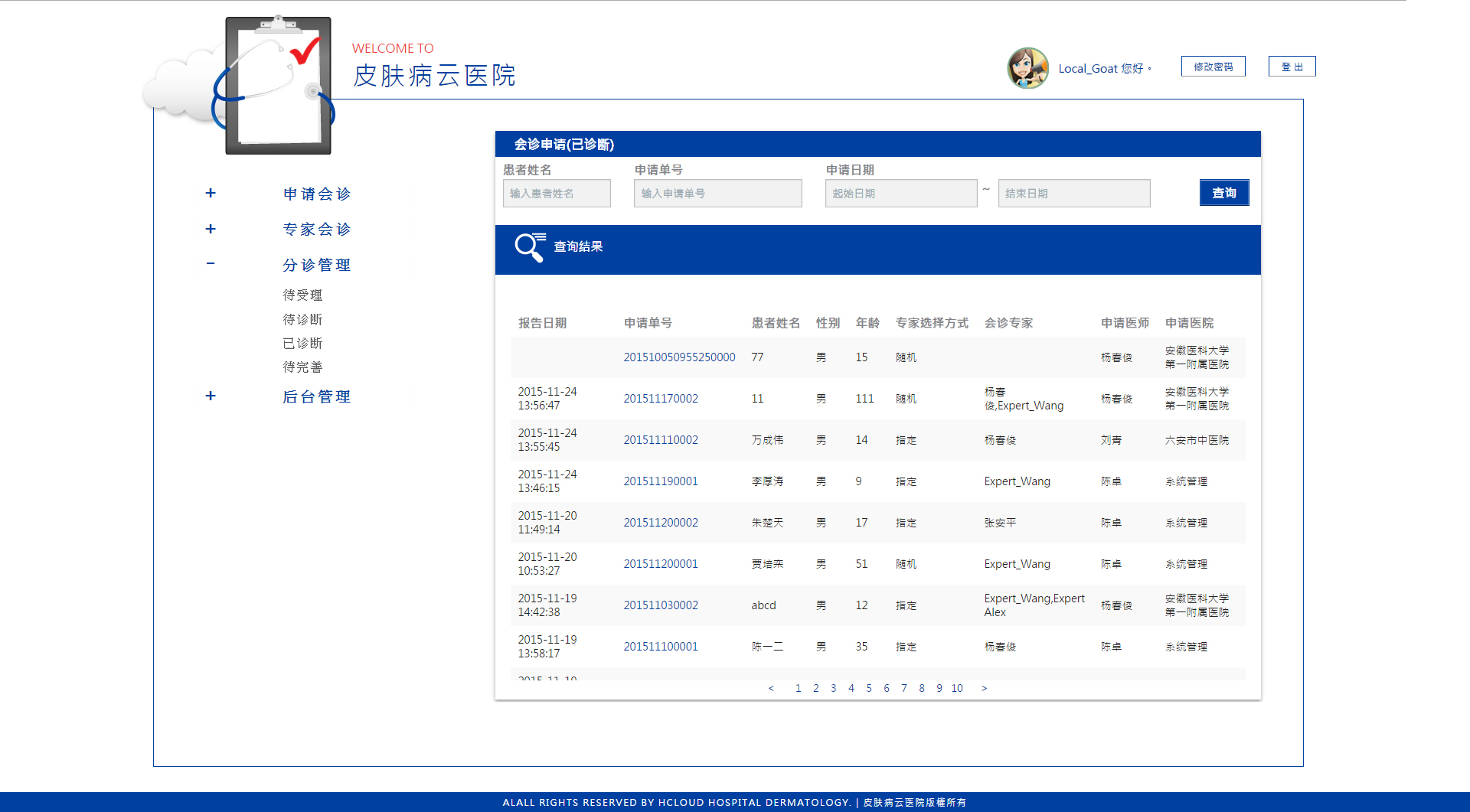Viewport: 1470px width, 812px height.
Task: Open application number 201511170002
Action: (661, 399)
